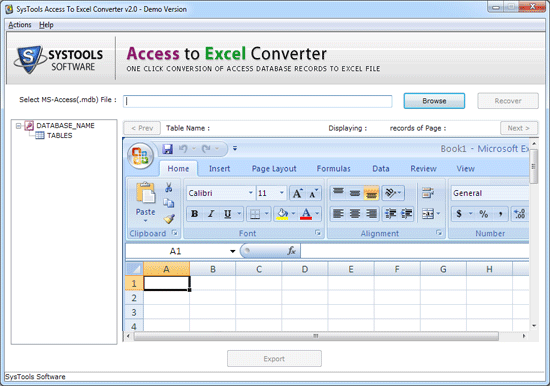550x386 pixels.
Task: Click the Accounting dollar format icon
Action: 459,214
